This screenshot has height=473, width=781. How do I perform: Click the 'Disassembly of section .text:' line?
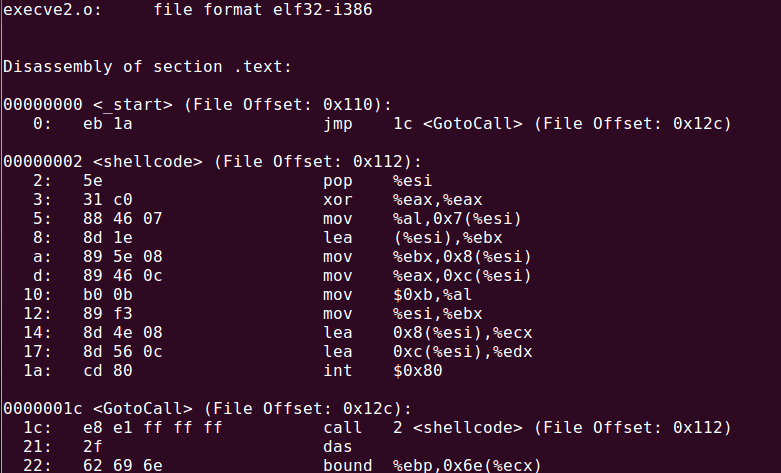(148, 68)
